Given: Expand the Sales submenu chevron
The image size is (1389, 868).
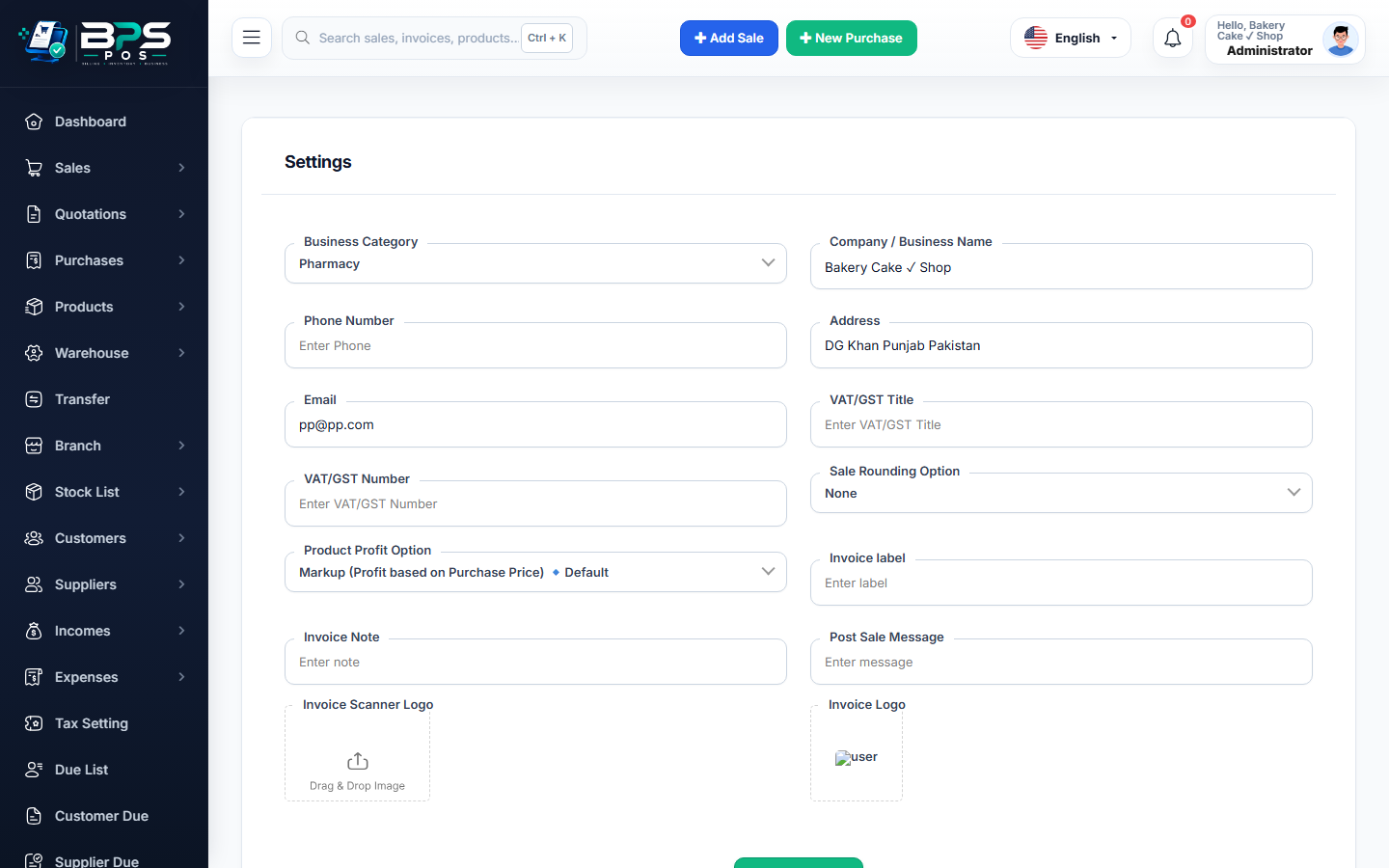Looking at the screenshot, I should (x=181, y=168).
